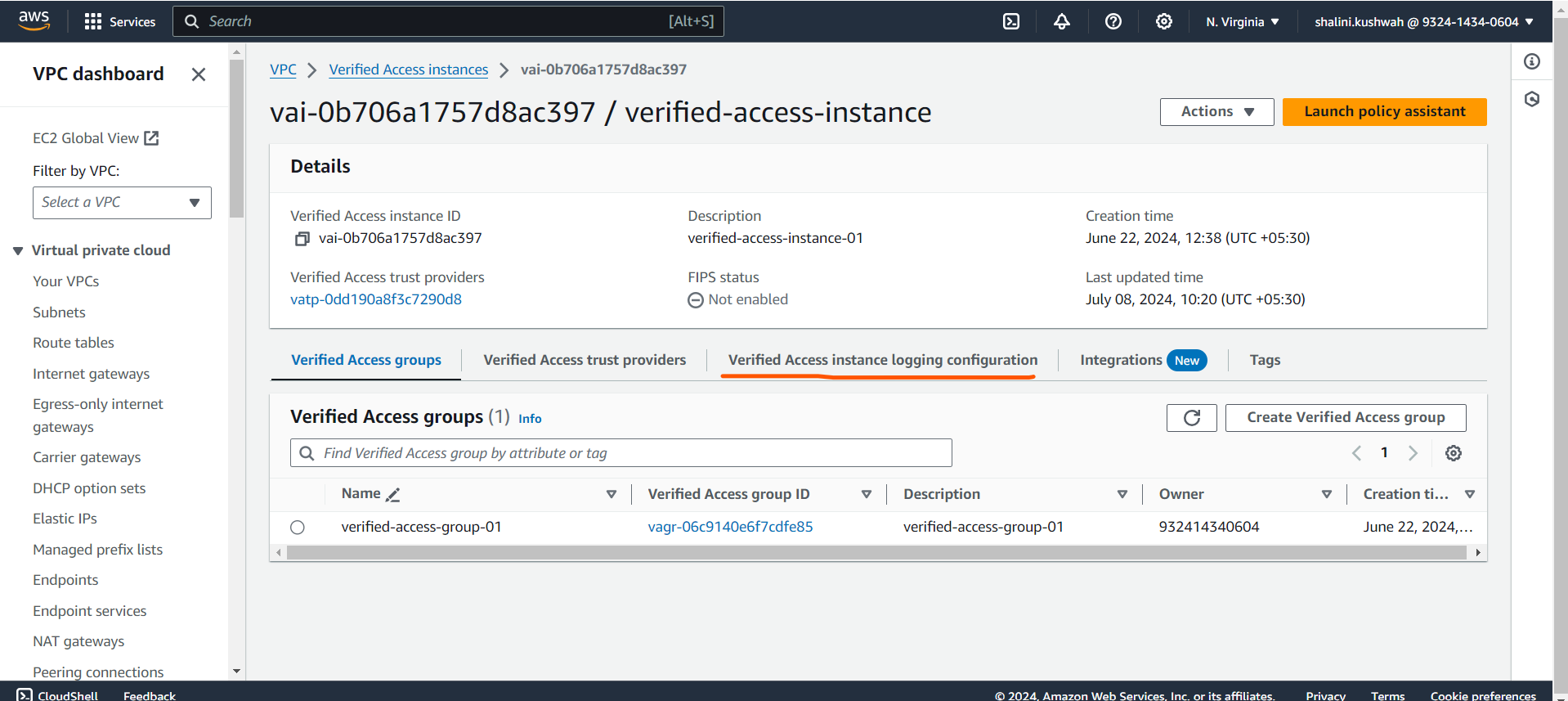Open Managed prefix lists in sidebar

[x=98, y=550]
